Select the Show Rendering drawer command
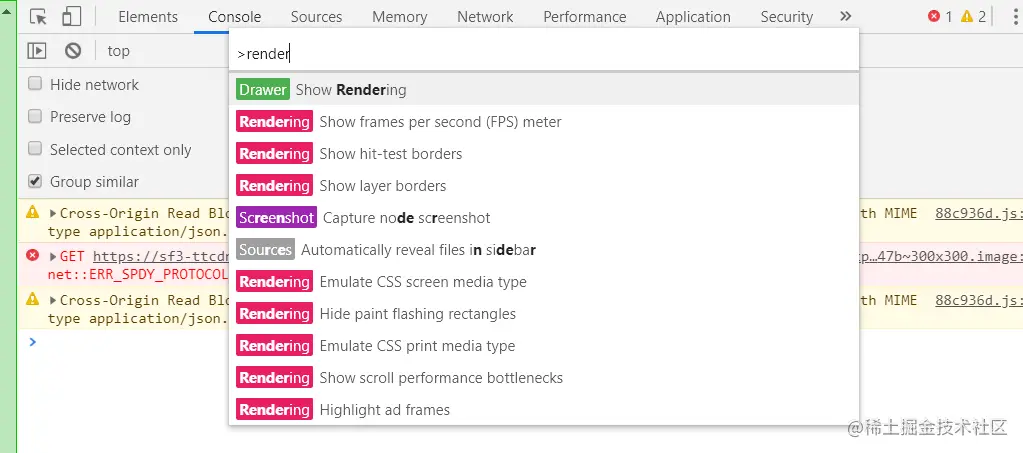Viewport: 1023px width, 453px height. [x=350, y=90]
